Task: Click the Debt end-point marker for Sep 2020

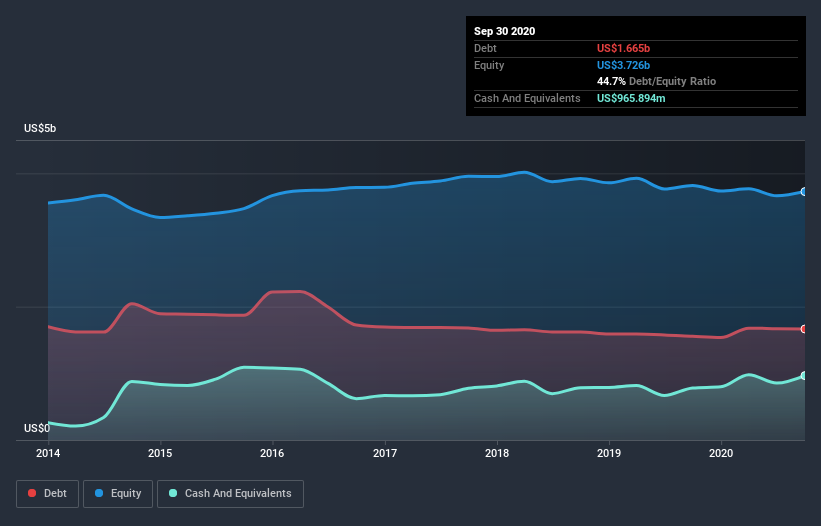Action: click(804, 329)
